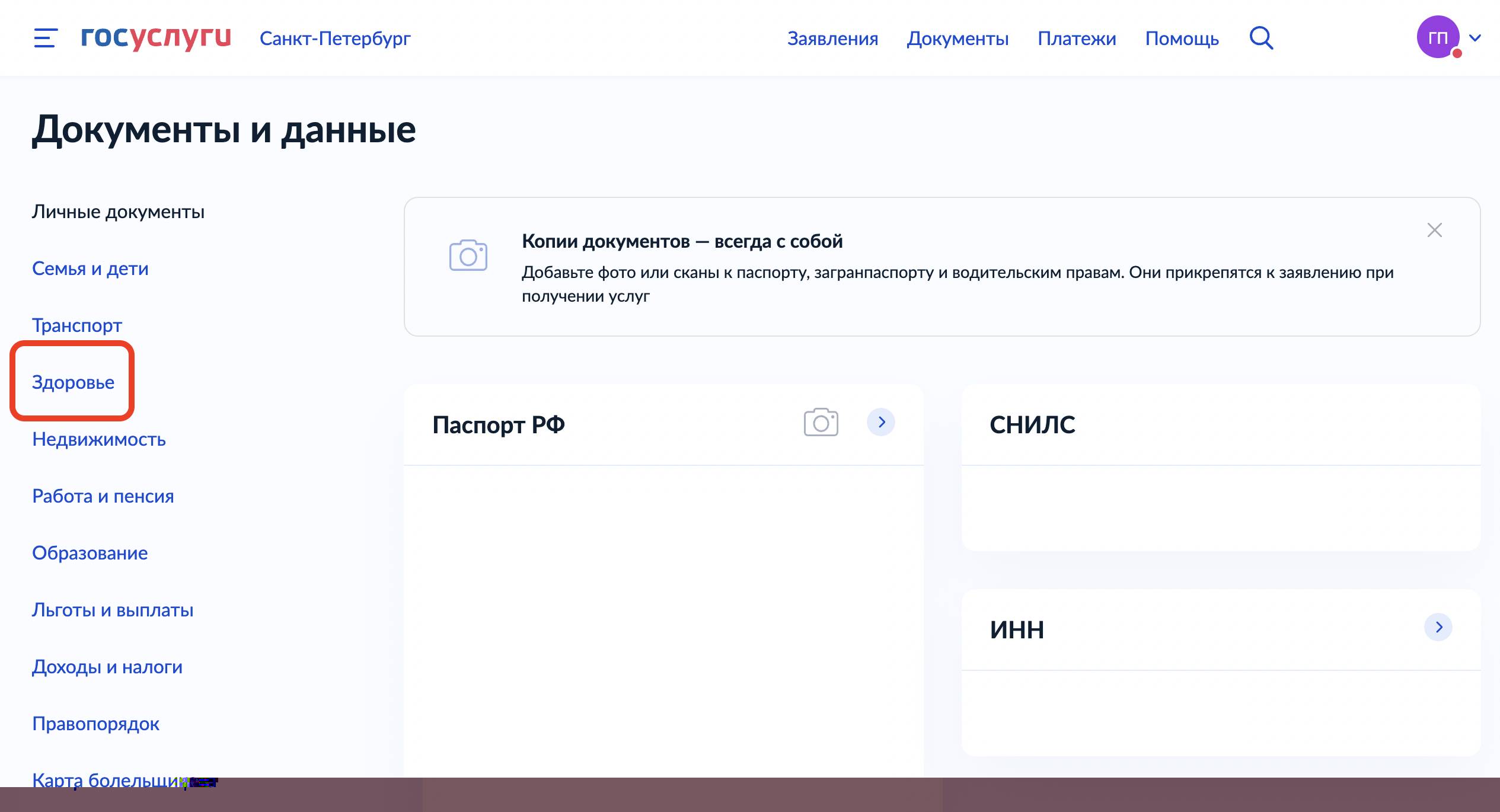1500x812 pixels.
Task: Expand the ИНН card chevron
Action: (1438, 627)
